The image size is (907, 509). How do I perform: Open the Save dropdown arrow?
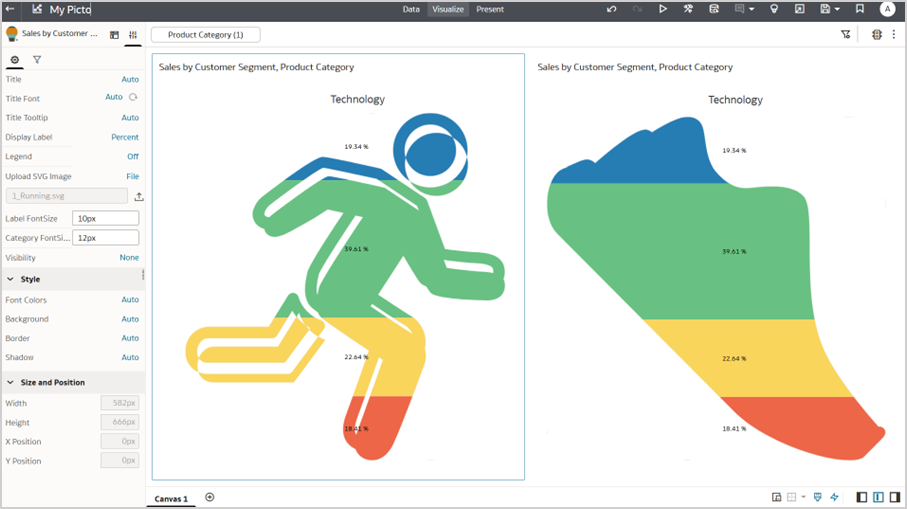click(837, 9)
